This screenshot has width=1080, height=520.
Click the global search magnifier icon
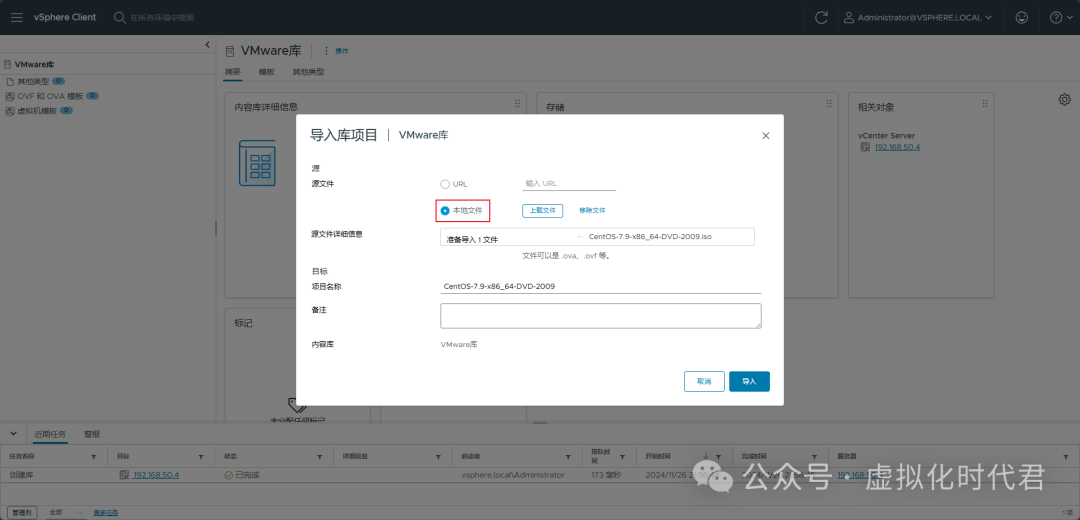119,17
